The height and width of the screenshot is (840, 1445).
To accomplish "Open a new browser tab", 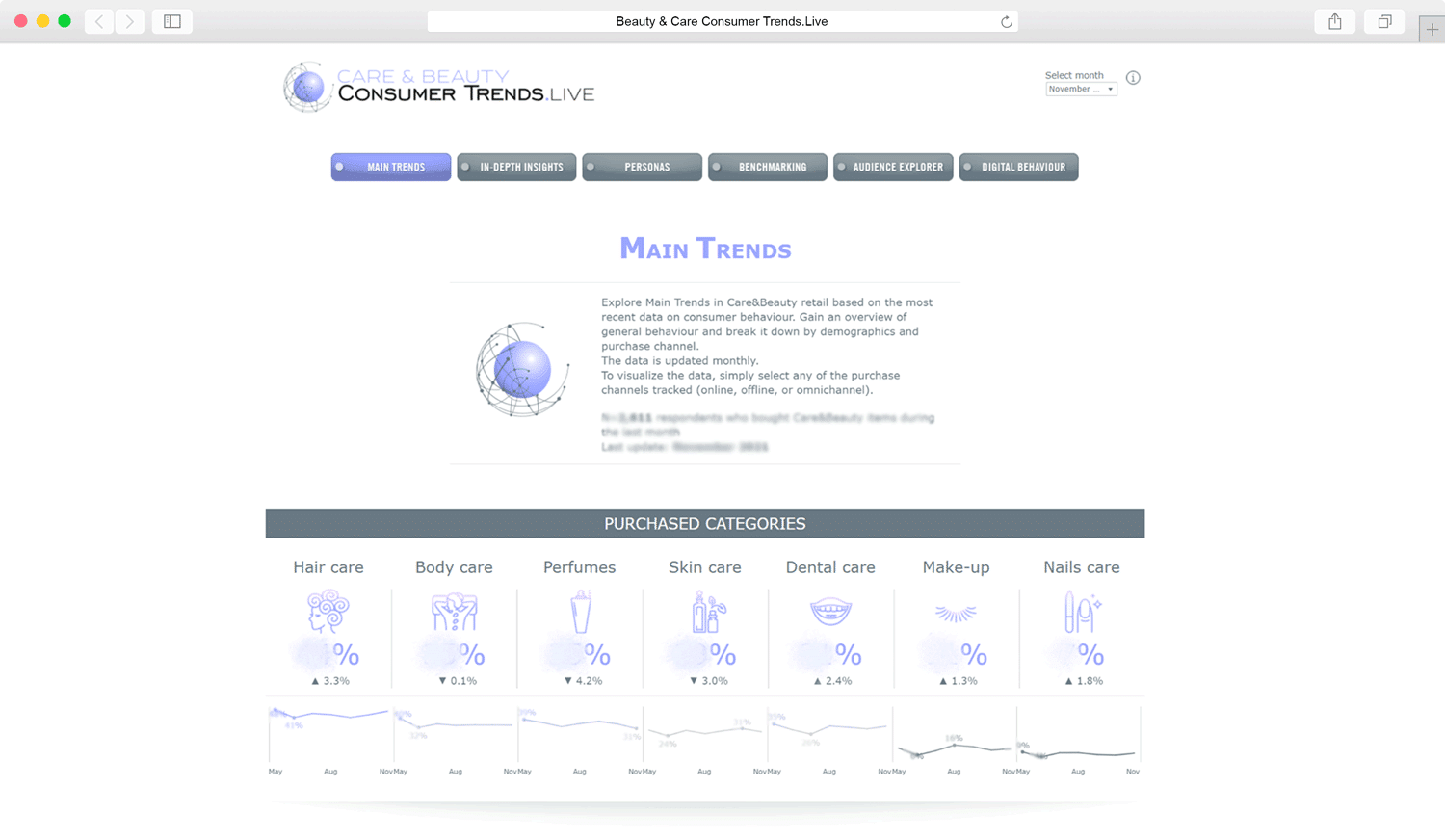I will click(x=1432, y=30).
